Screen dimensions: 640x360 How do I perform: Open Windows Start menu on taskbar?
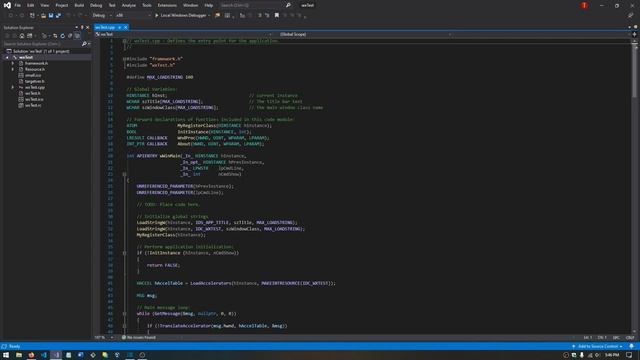[6, 355]
